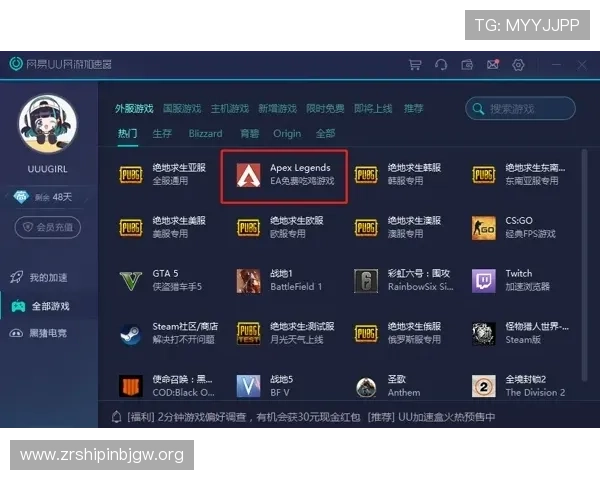Click the 经典FPS游戏 subtitle text
Image resolution: width=600 pixels, height=480 pixels.
coord(530,233)
